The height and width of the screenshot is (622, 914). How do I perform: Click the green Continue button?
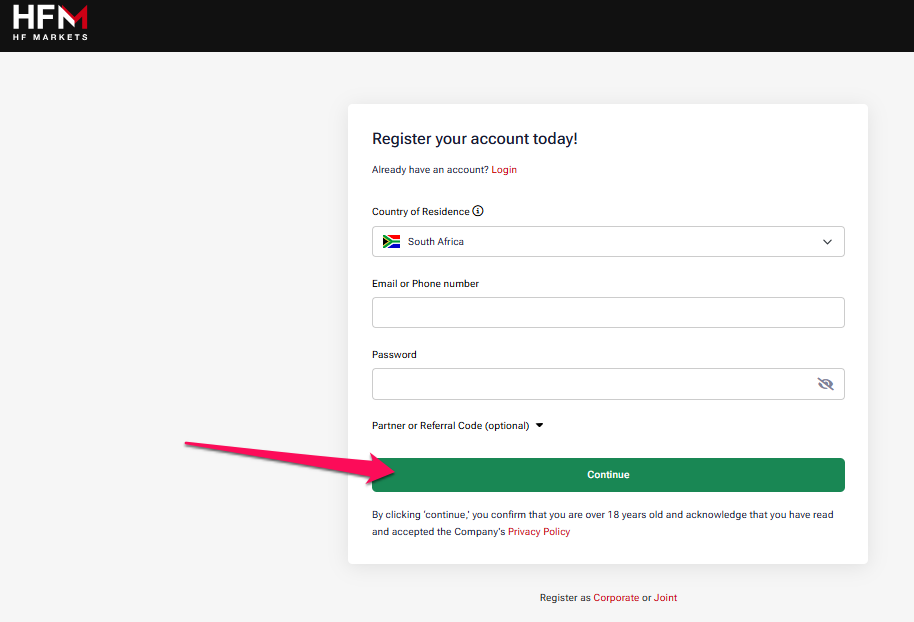[608, 475]
